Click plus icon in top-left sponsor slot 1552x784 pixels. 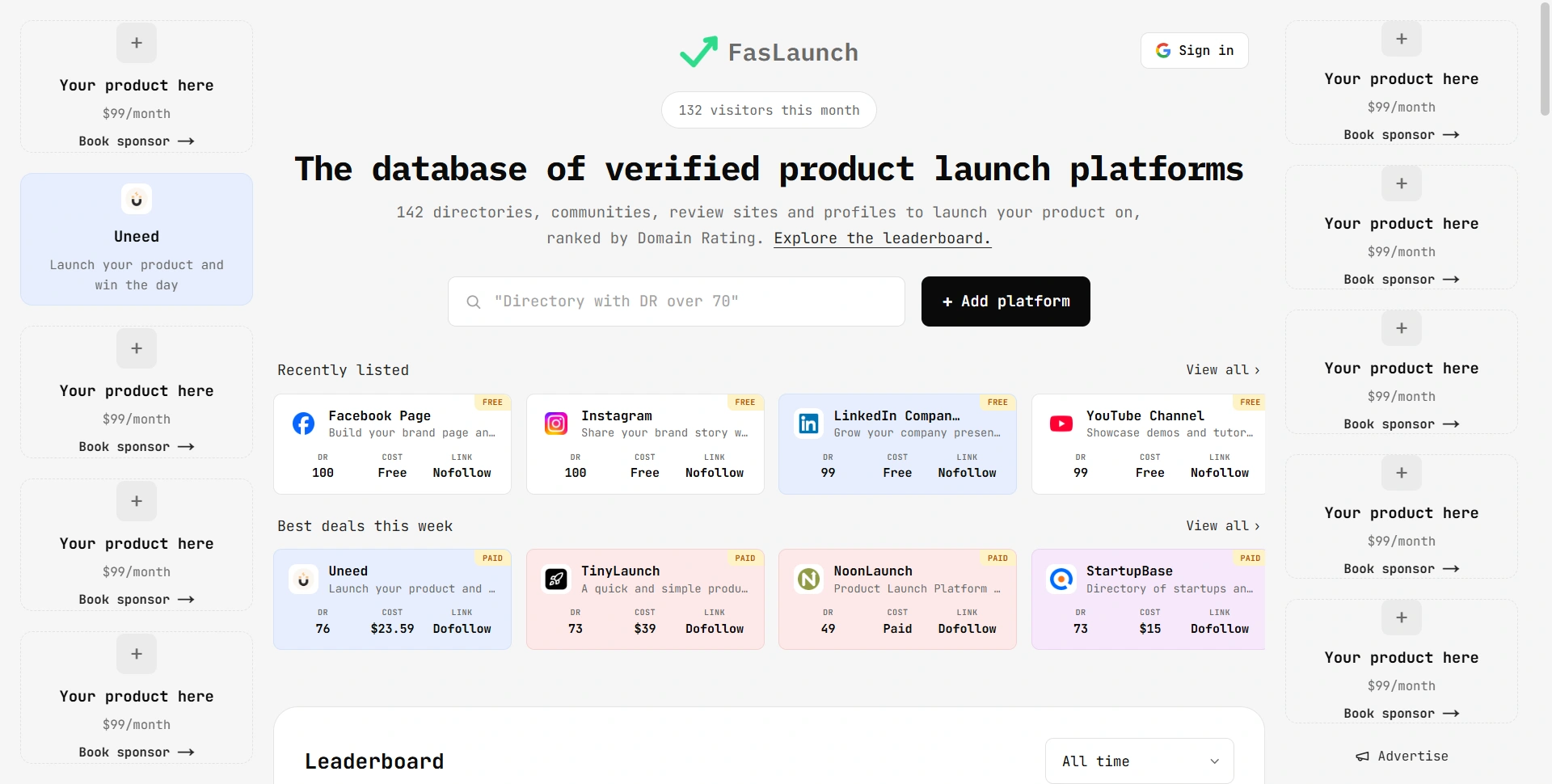(x=137, y=43)
